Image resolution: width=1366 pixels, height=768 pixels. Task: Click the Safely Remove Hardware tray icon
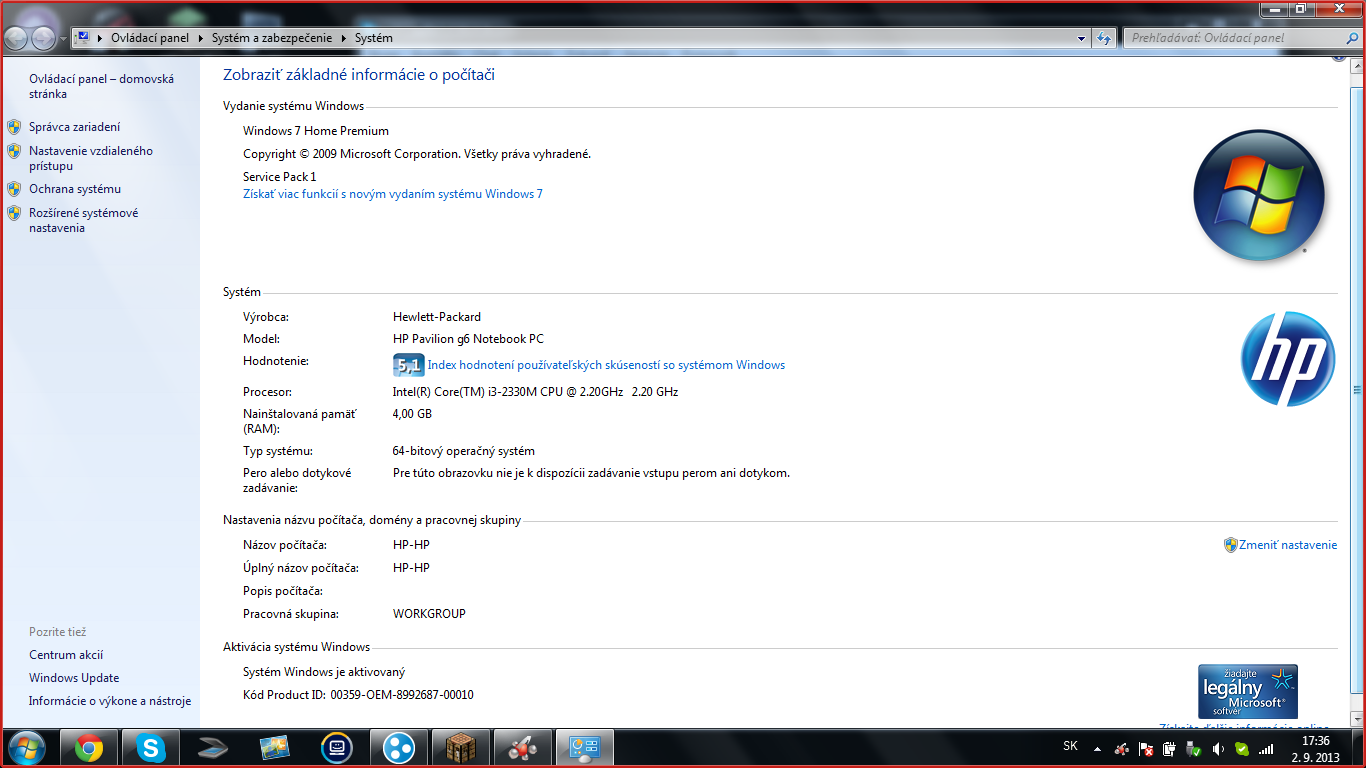tap(1194, 748)
